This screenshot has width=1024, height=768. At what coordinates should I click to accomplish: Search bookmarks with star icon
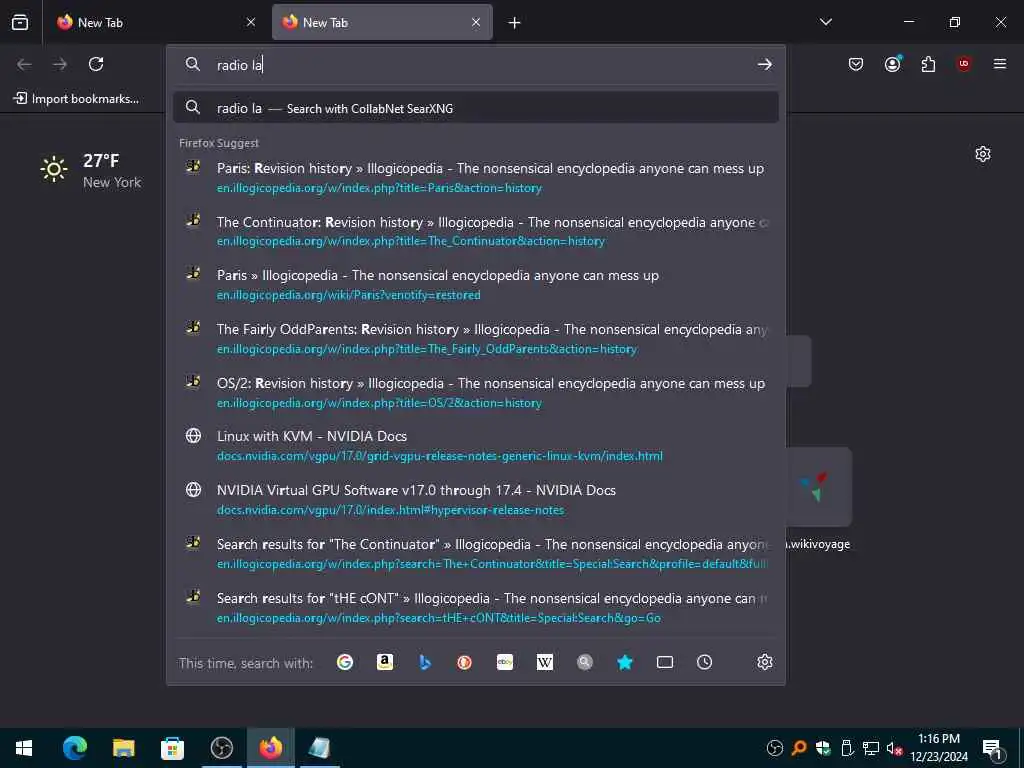[625, 662]
